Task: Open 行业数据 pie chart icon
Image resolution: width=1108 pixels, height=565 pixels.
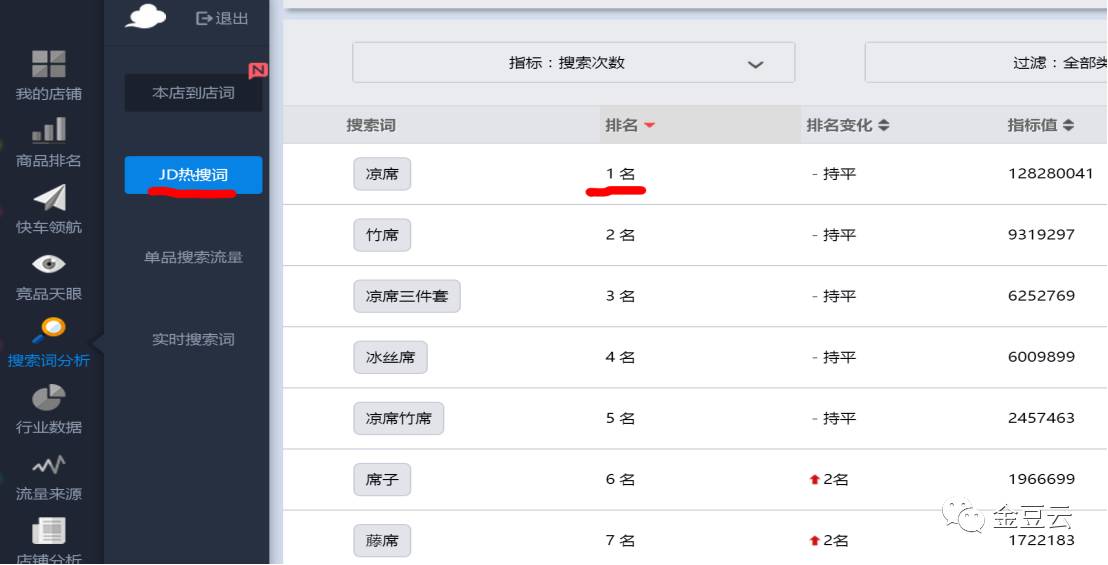Action: [49, 398]
